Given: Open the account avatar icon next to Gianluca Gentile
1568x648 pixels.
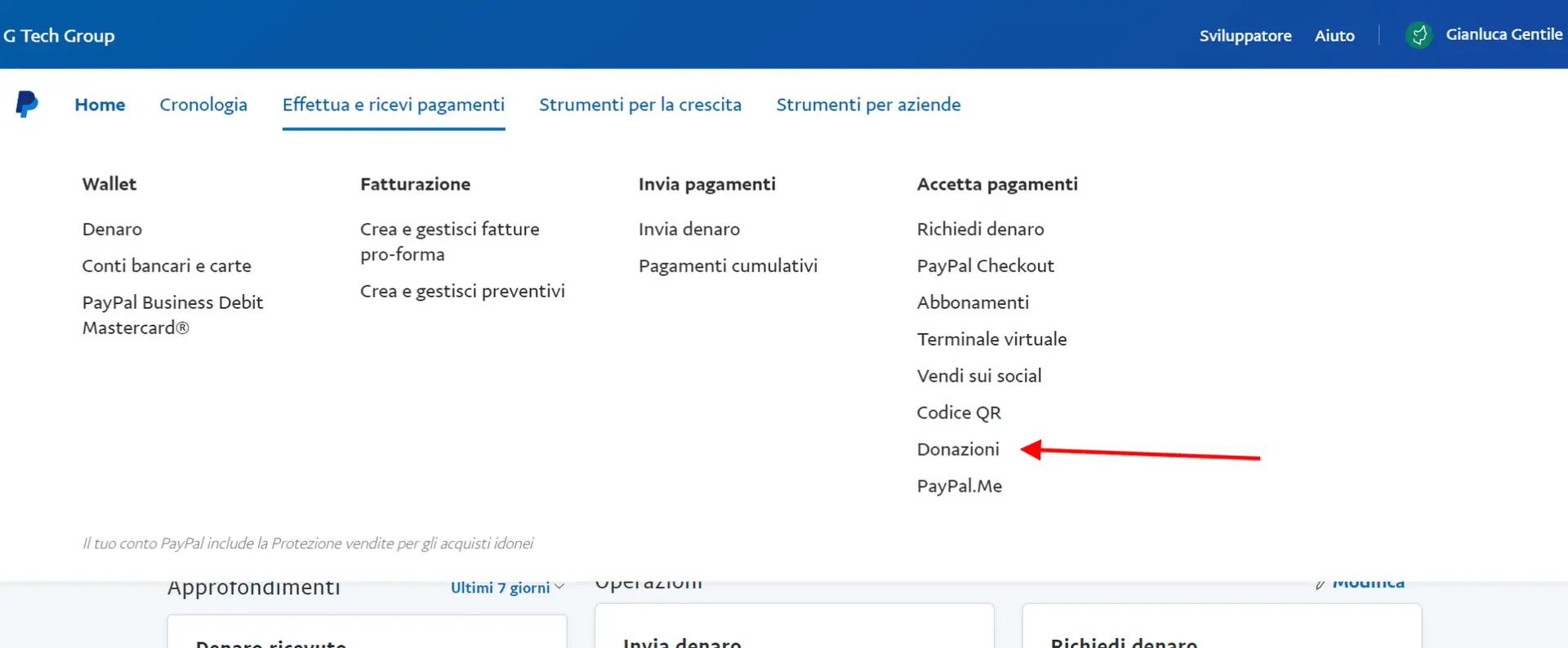Looking at the screenshot, I should point(1419,35).
